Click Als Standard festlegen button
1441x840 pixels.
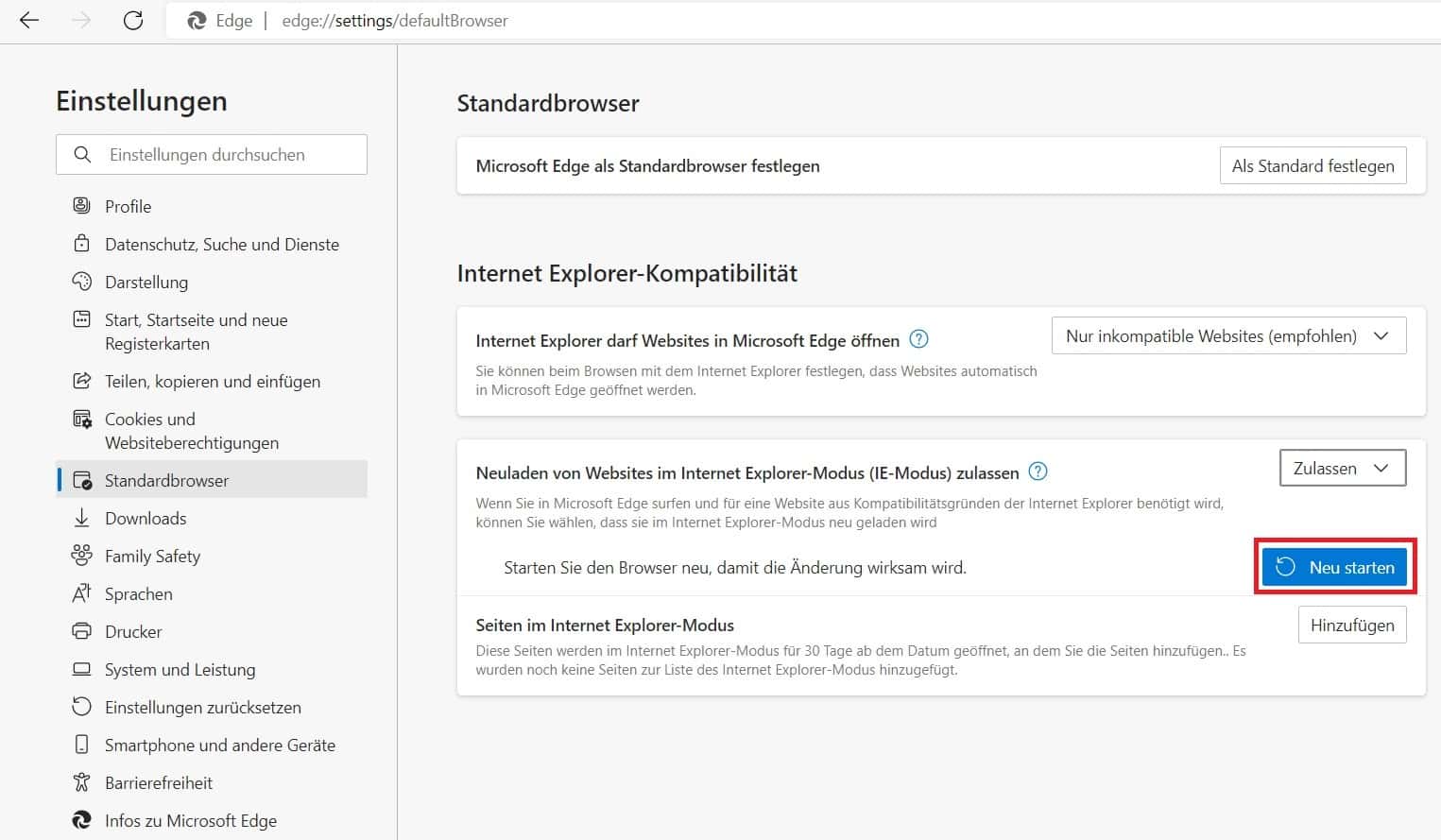(1312, 166)
